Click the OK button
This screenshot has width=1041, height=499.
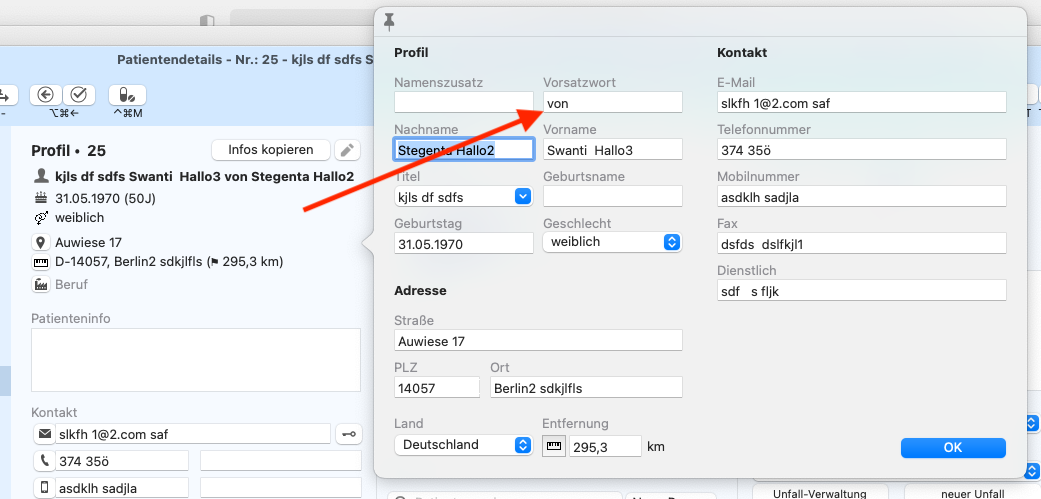click(953, 448)
